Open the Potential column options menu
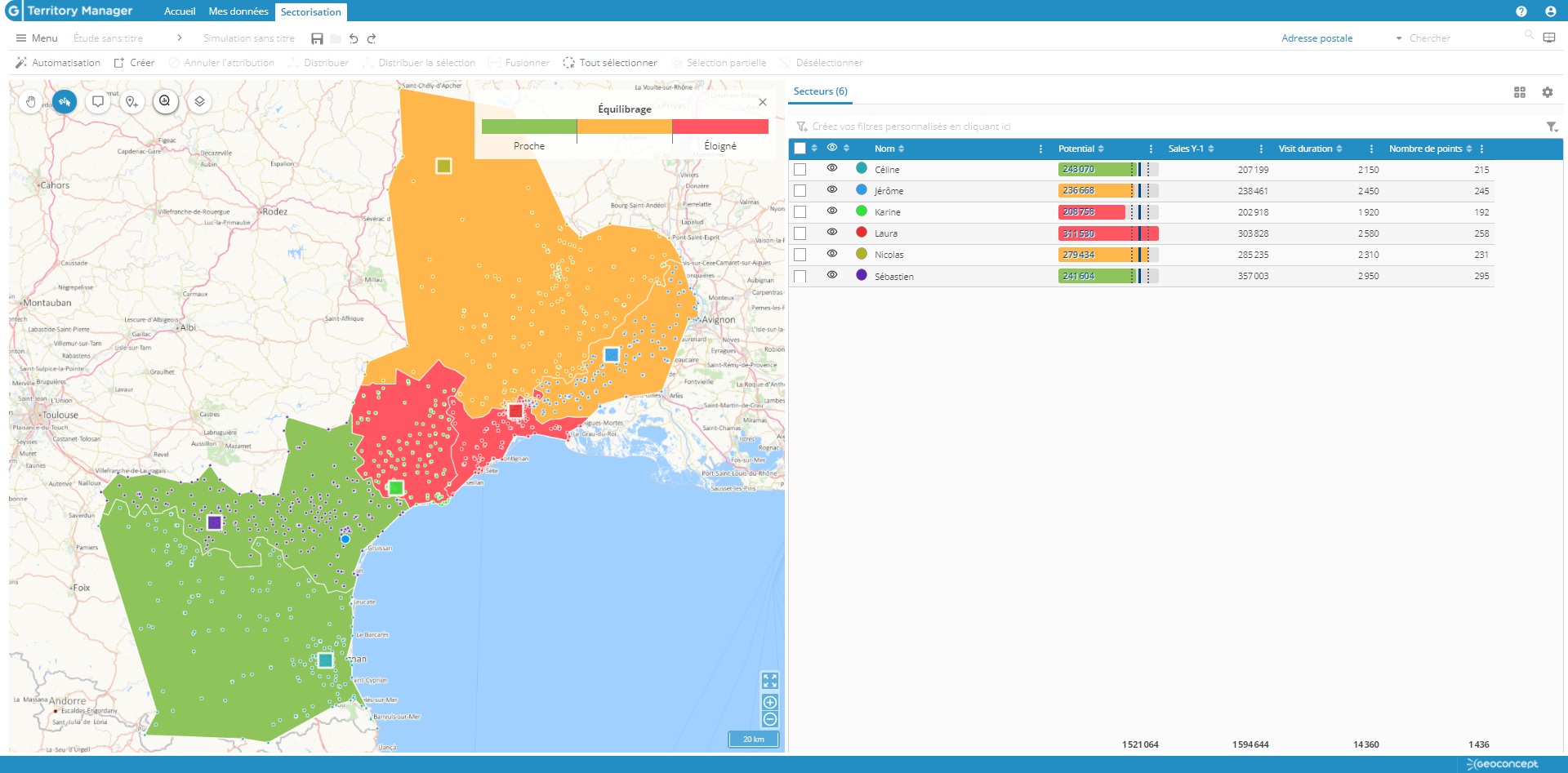1568x773 pixels. point(1151,149)
